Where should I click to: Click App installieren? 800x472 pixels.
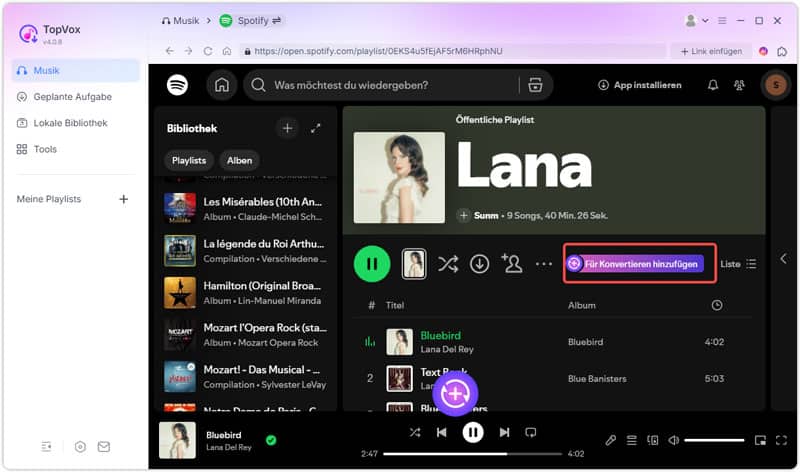(x=639, y=85)
